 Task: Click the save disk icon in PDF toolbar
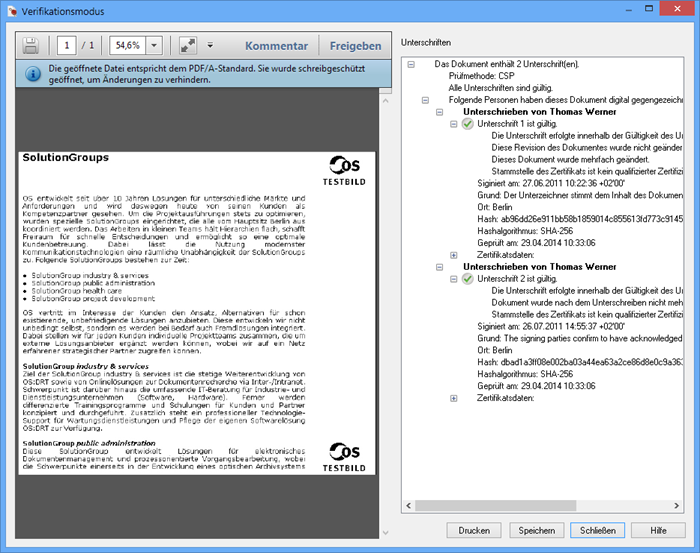click(x=31, y=46)
